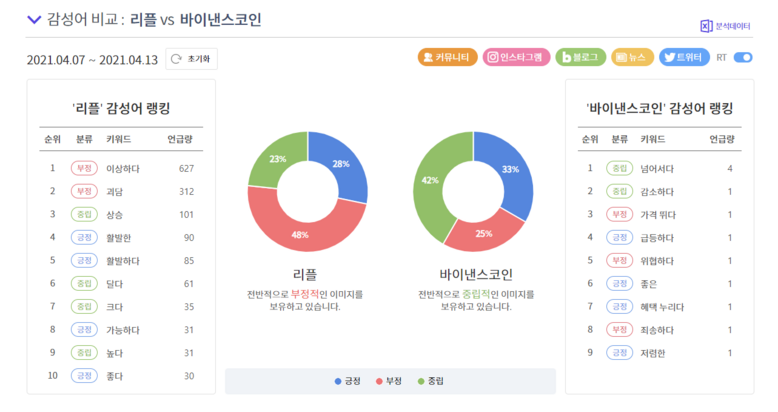Click the 초기화 reset button
The height and width of the screenshot is (412, 778).
[x=192, y=59]
